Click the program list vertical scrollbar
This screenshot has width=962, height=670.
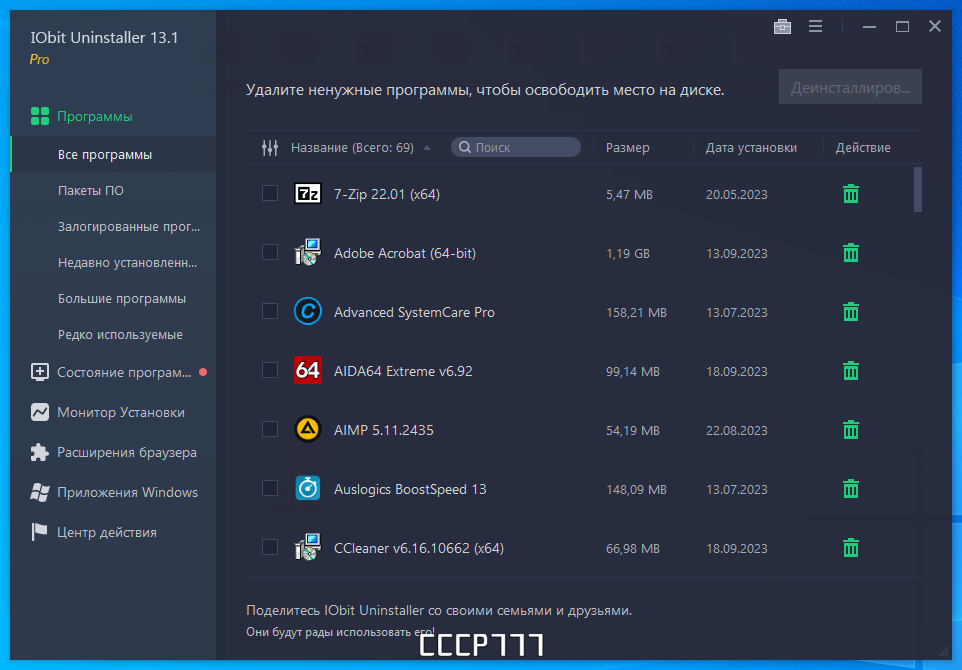[x=918, y=190]
